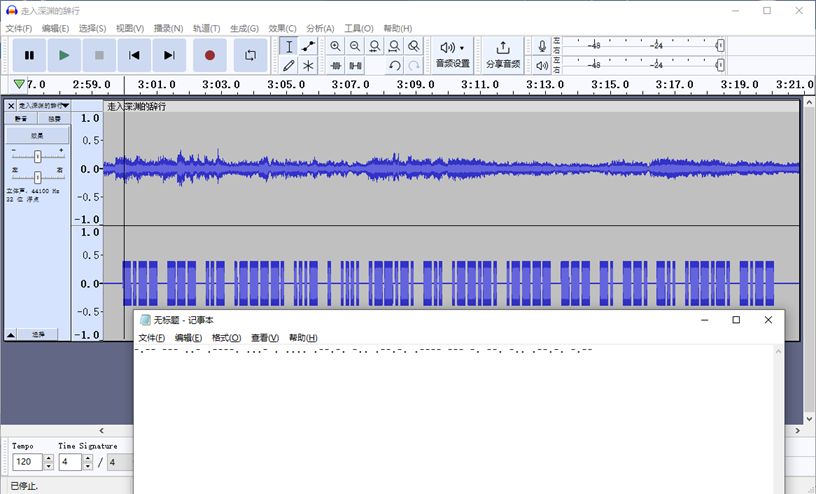The image size is (816, 494).
Task: Open the Audio Setup (音频设置) dropdown
Action: coord(452,55)
